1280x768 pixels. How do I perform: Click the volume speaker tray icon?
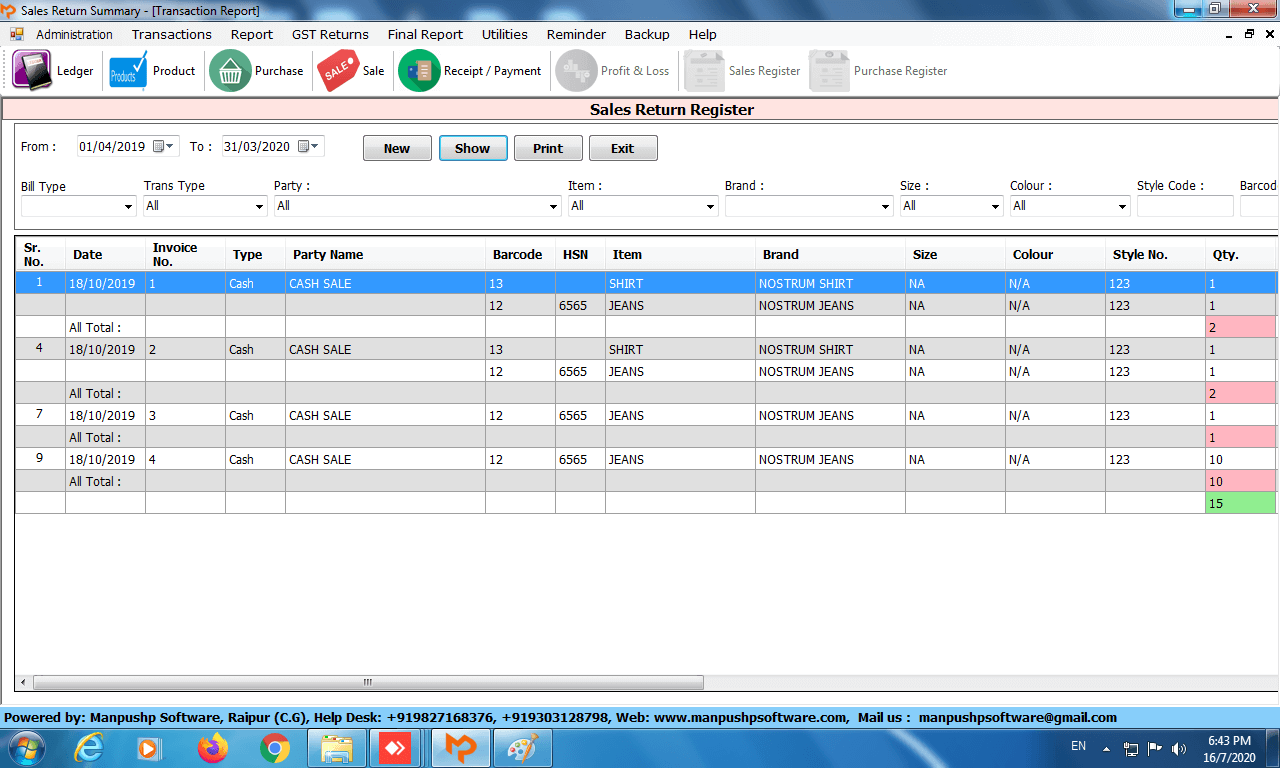(x=1179, y=748)
